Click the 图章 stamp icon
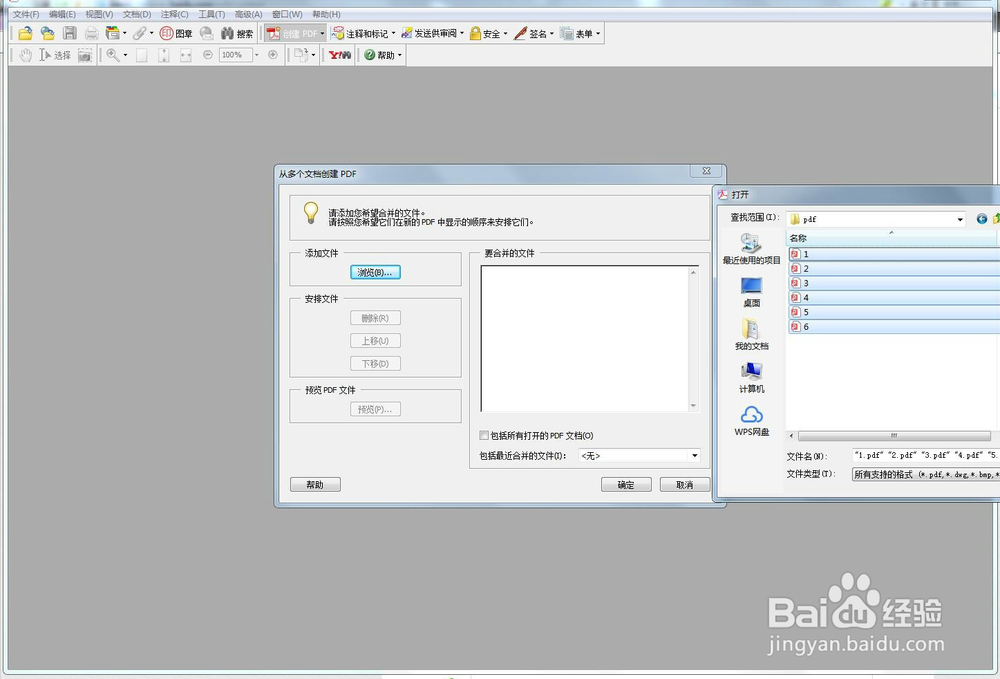This screenshot has width=1000, height=679. 176,34
